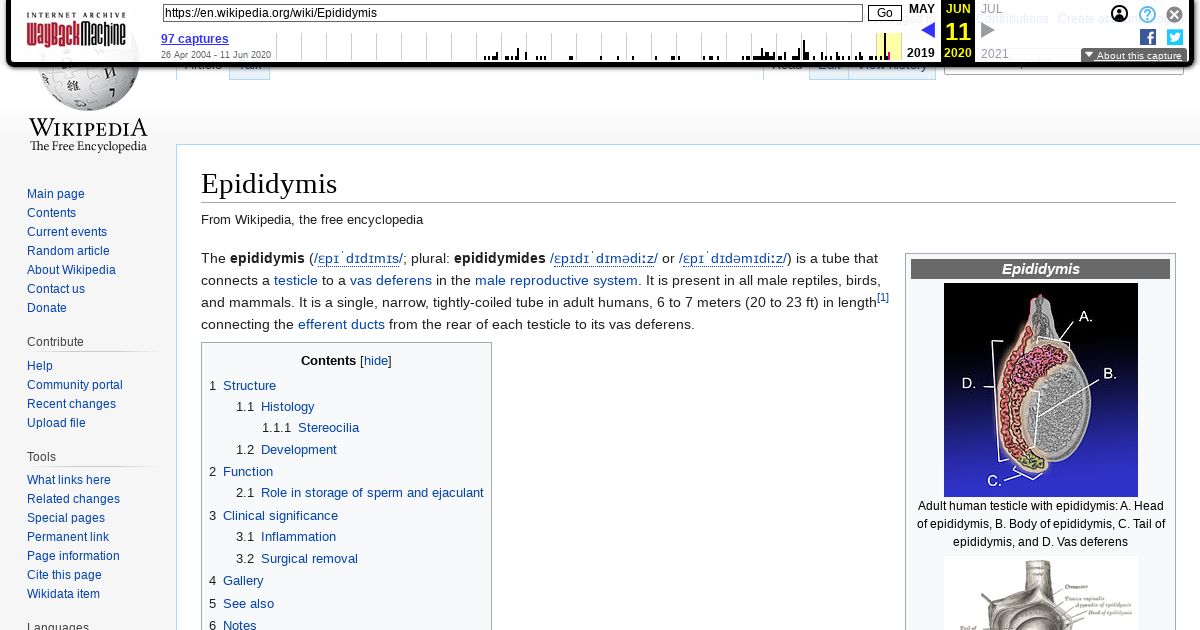Follow the testicle article link
Viewport: 1200px width, 630px height.
pyautogui.click(x=296, y=281)
